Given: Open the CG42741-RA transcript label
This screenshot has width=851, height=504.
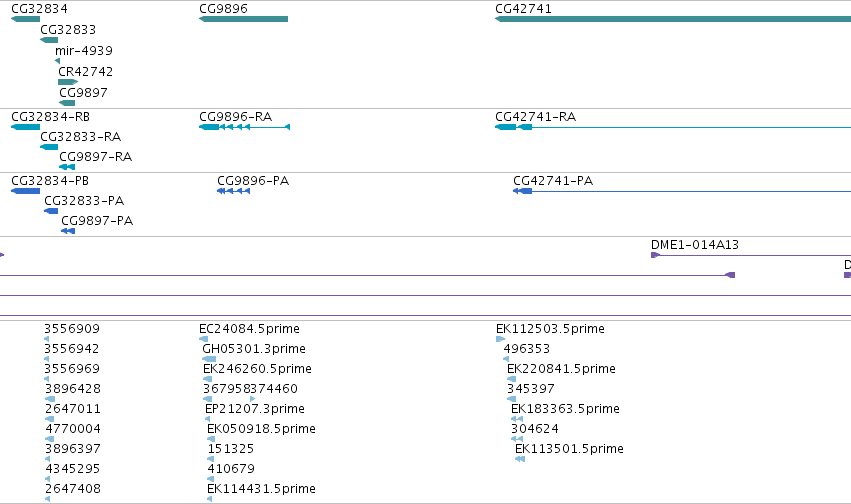Looking at the screenshot, I should point(535,117).
